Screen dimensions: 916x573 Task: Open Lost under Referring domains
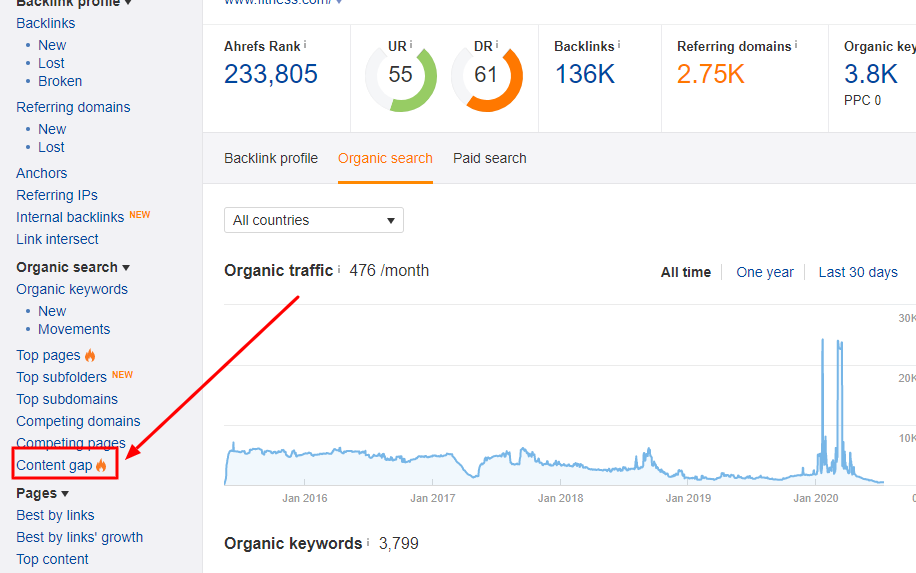point(51,147)
